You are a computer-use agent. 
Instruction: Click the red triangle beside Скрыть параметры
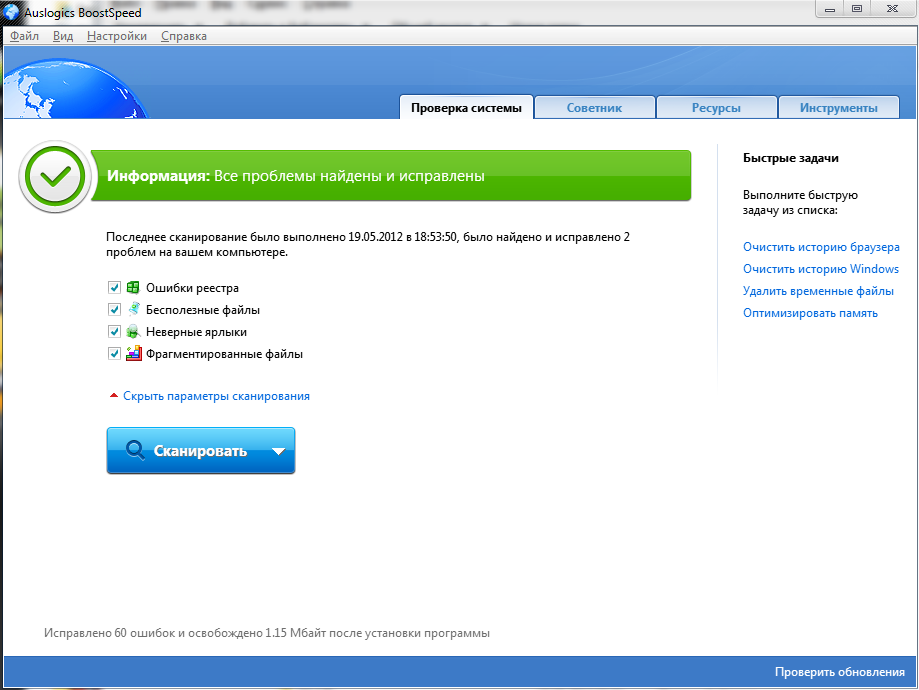coord(114,396)
